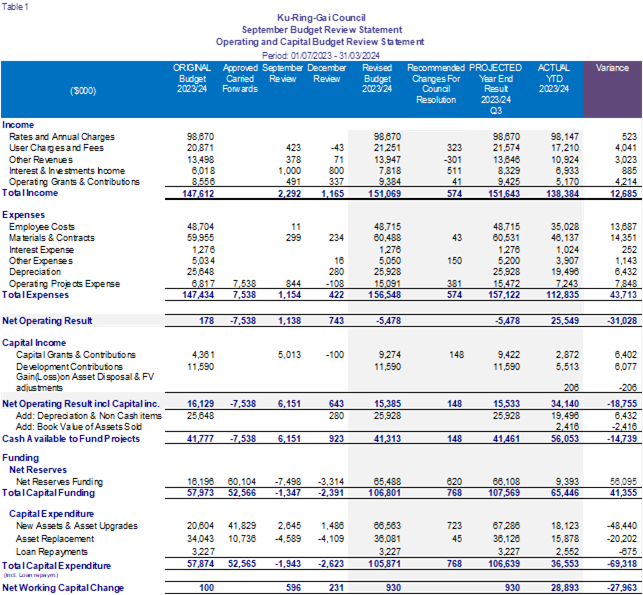Click the 'Capital Expenditure' subheading
The image size is (643, 595).
click(52, 514)
